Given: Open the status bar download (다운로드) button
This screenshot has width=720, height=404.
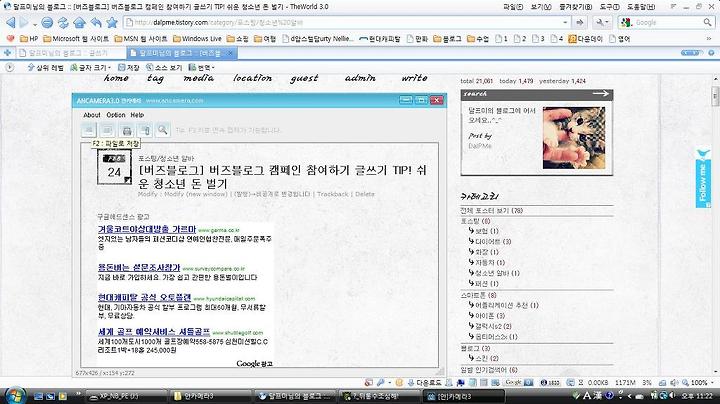Looking at the screenshot, I should (x=425, y=382).
